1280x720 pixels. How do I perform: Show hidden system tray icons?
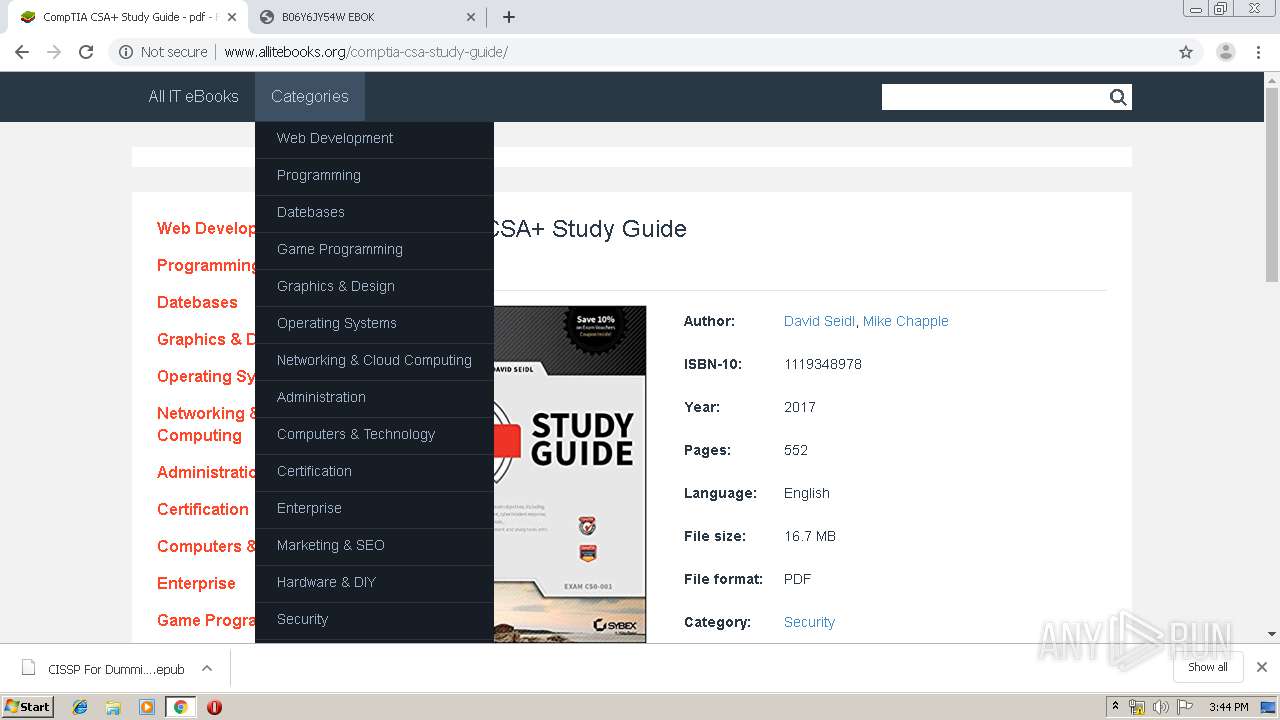[x=1115, y=707]
